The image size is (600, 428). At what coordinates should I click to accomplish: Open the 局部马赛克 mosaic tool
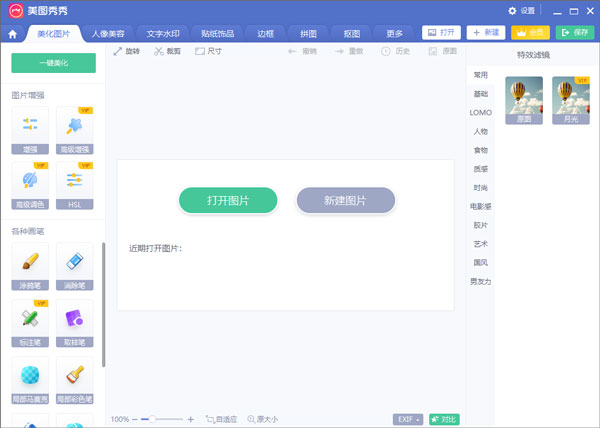click(30, 381)
